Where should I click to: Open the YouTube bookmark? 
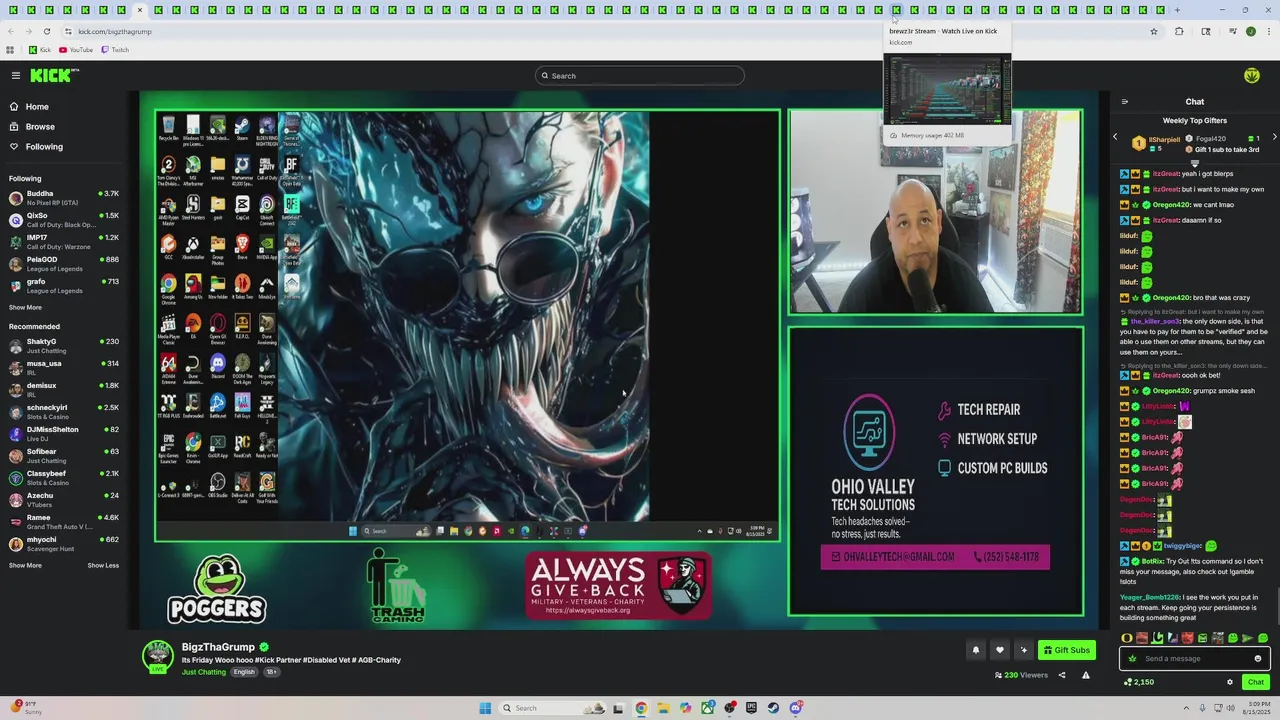coord(76,50)
